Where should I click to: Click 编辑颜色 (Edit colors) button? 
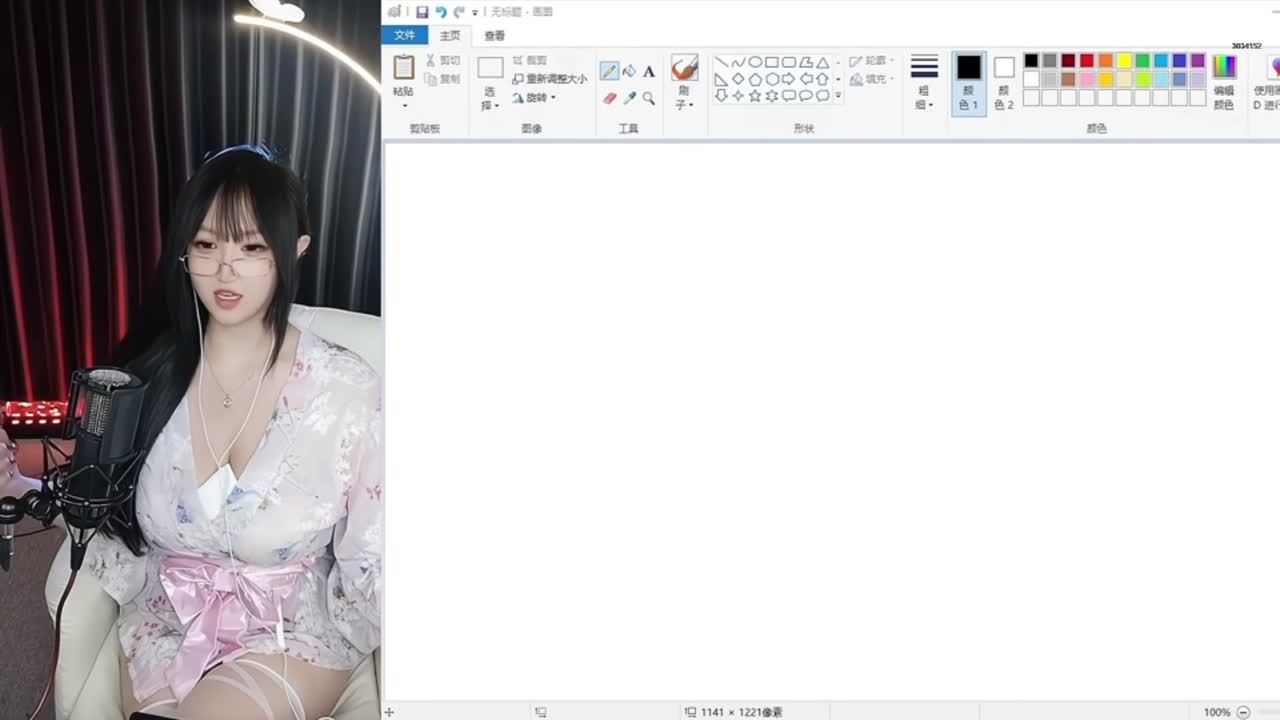point(1224,82)
